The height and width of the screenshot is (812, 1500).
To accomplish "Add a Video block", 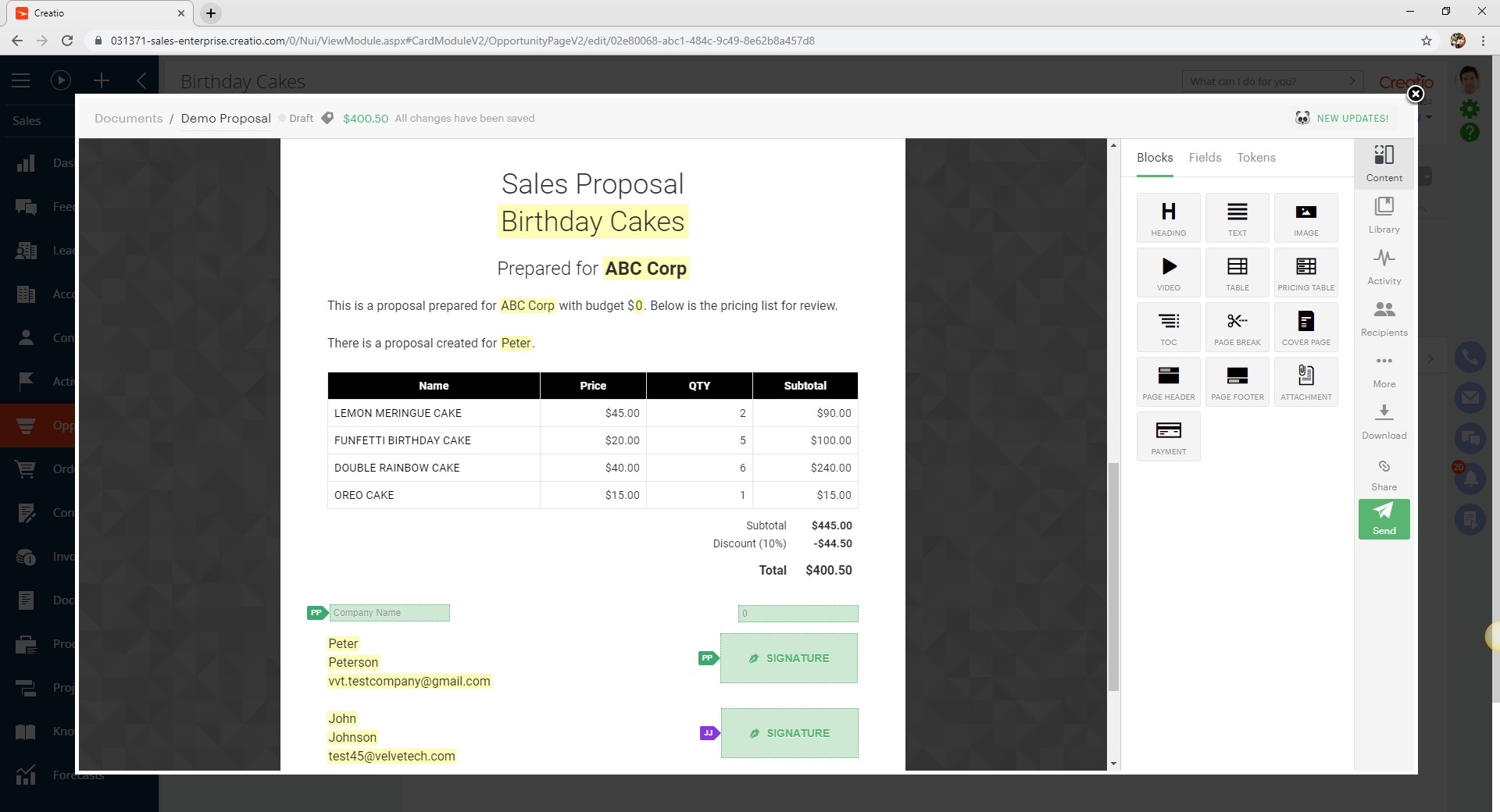I will coord(1168,272).
